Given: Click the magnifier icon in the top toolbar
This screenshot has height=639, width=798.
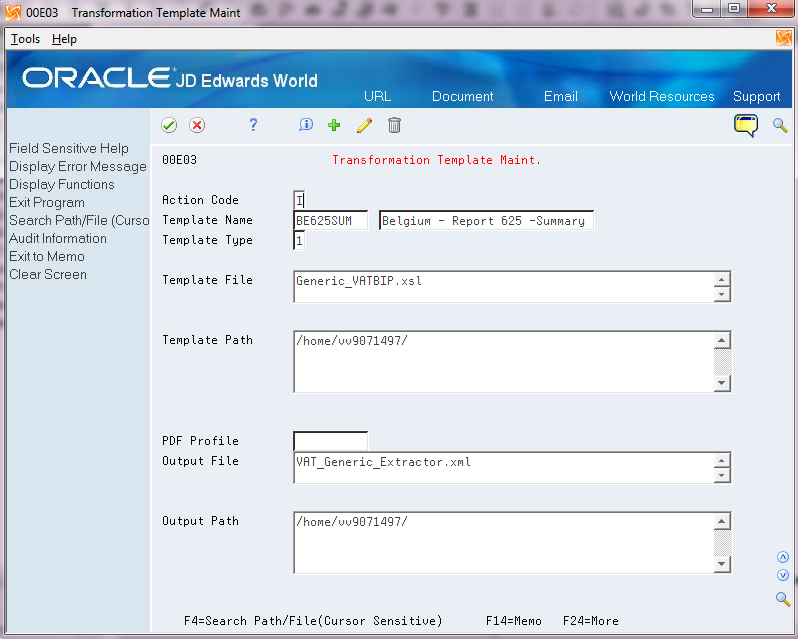Looking at the screenshot, I should click(x=780, y=125).
